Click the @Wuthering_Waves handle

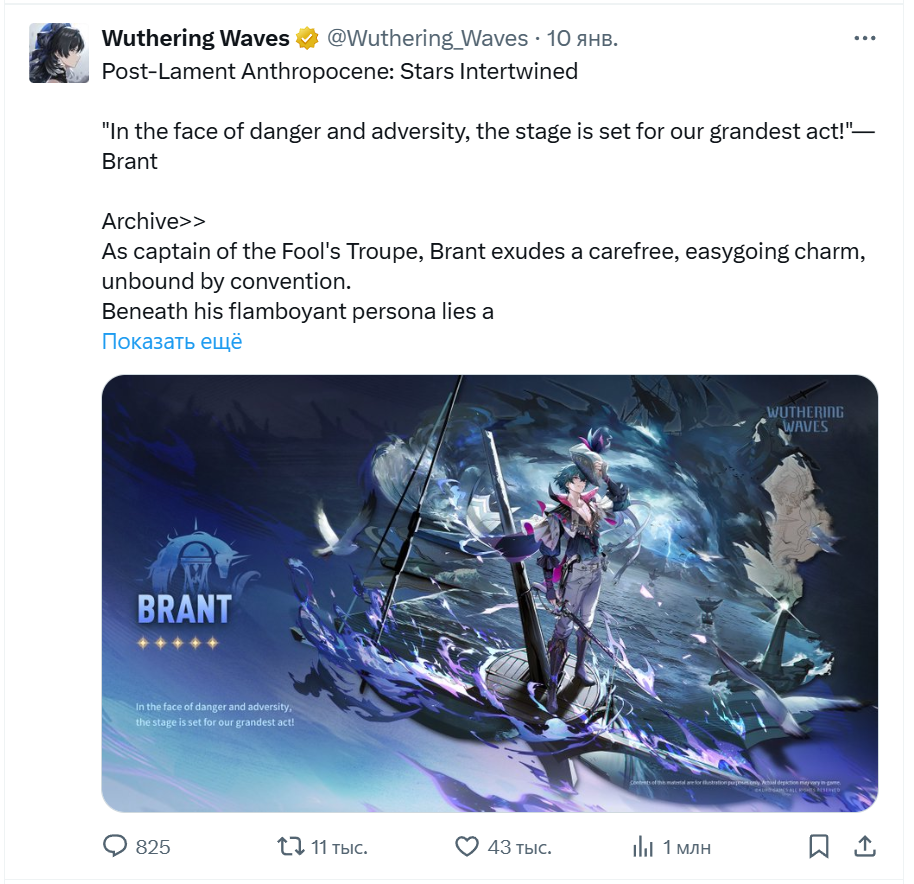click(427, 38)
